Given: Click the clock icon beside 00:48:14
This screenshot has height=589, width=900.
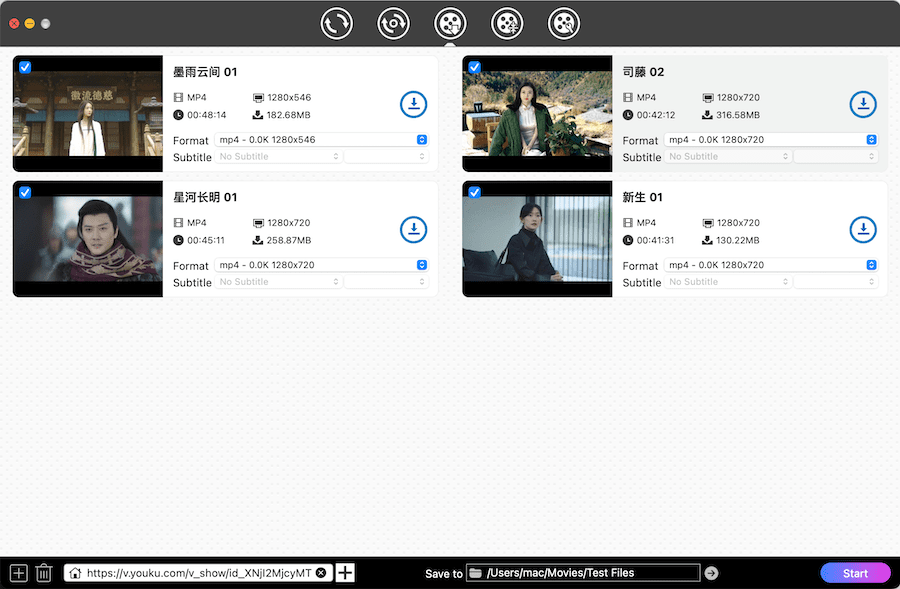Looking at the screenshot, I should [179, 115].
